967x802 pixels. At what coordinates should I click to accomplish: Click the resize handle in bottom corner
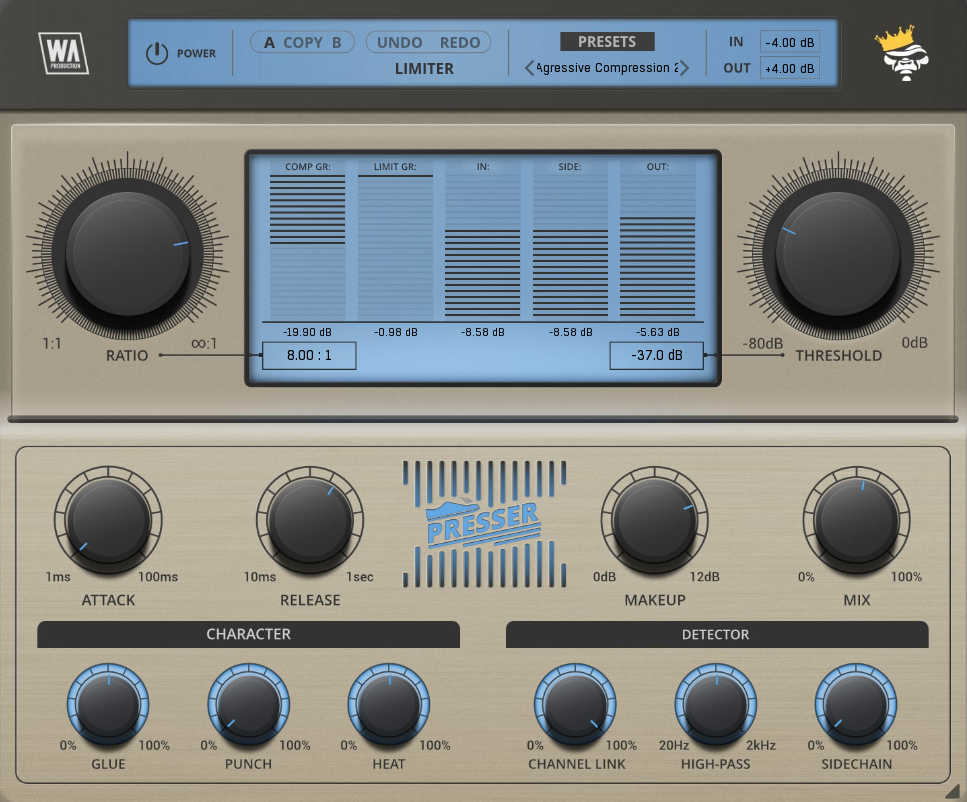(x=951, y=791)
